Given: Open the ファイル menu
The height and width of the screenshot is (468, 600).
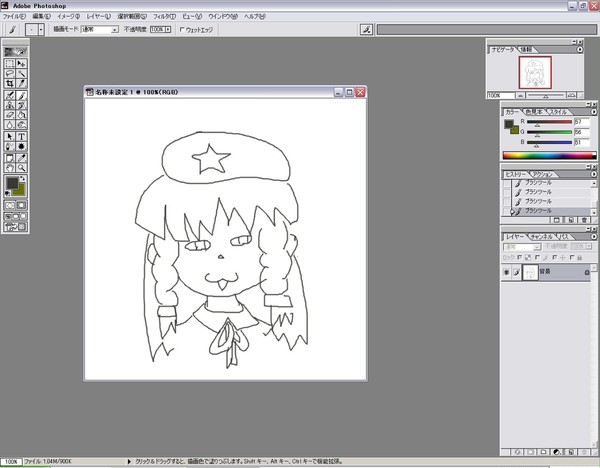Looking at the screenshot, I should coord(14,16).
